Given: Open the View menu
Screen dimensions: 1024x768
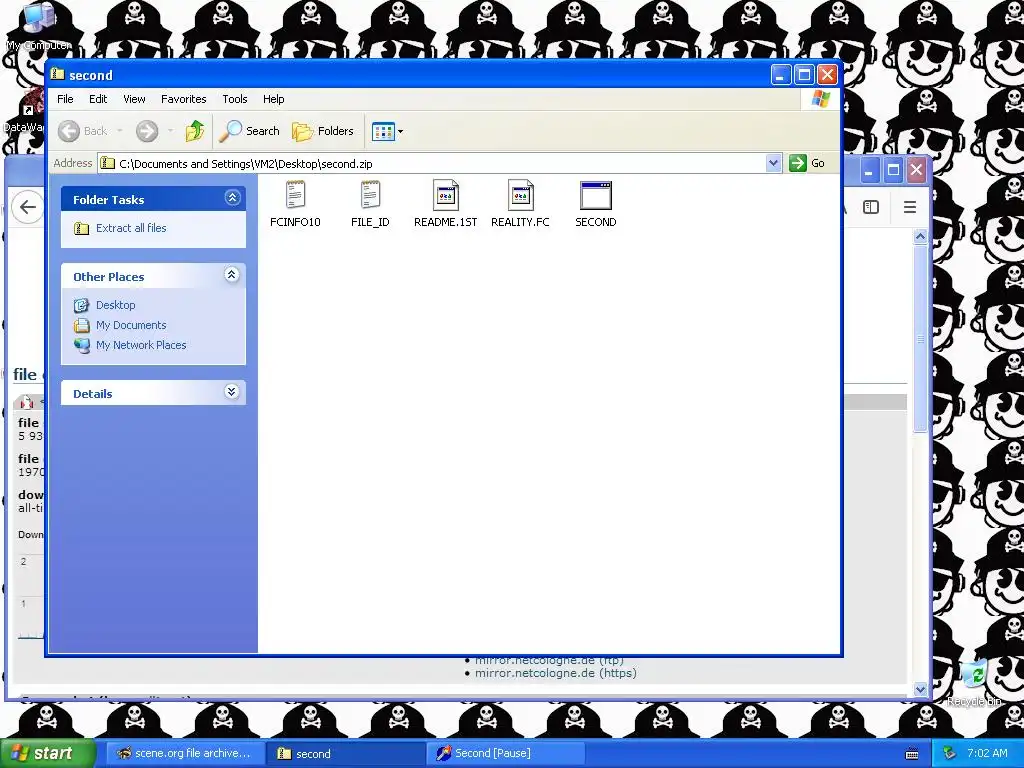Looking at the screenshot, I should (x=134, y=99).
